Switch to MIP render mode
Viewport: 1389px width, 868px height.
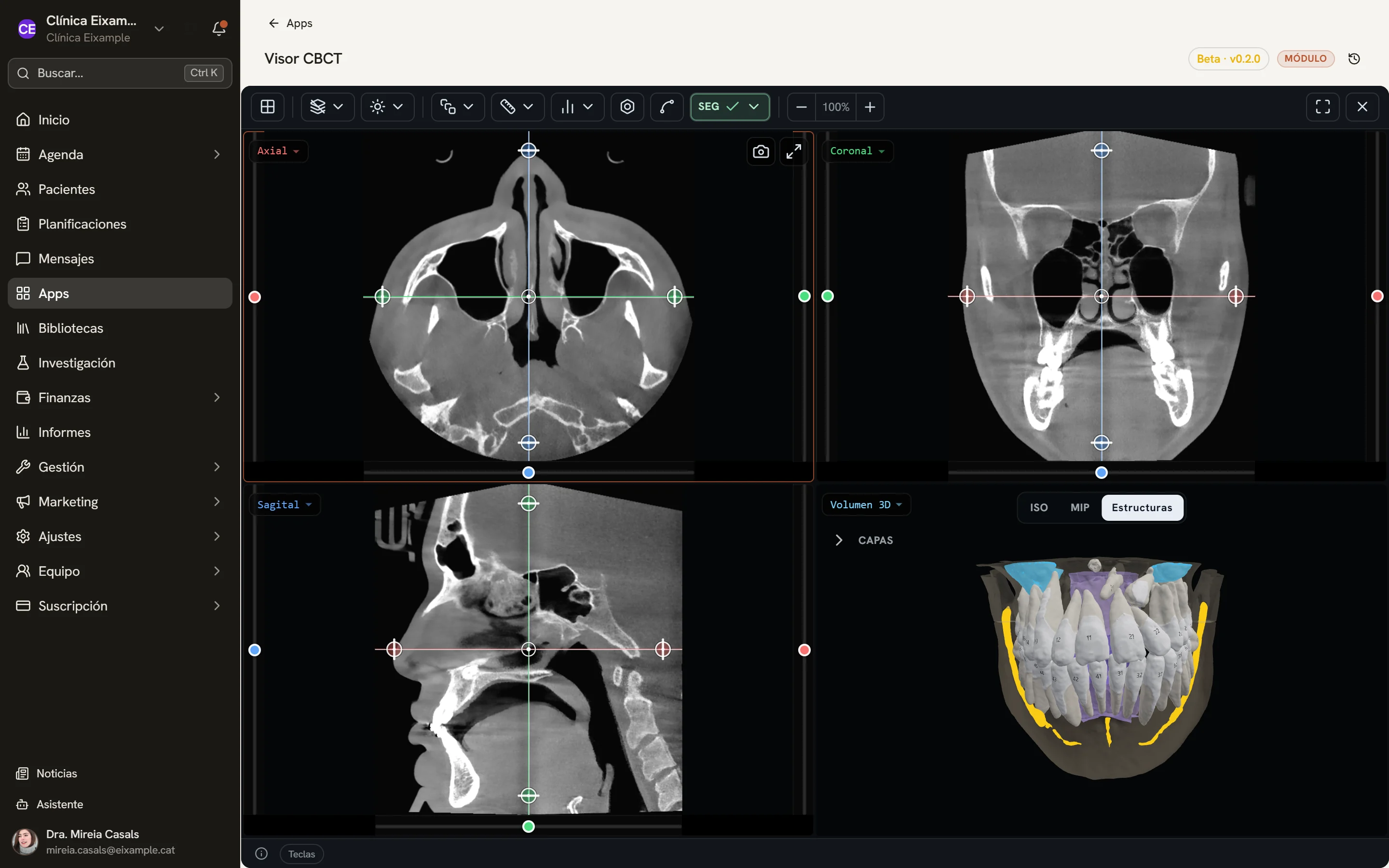coord(1080,507)
